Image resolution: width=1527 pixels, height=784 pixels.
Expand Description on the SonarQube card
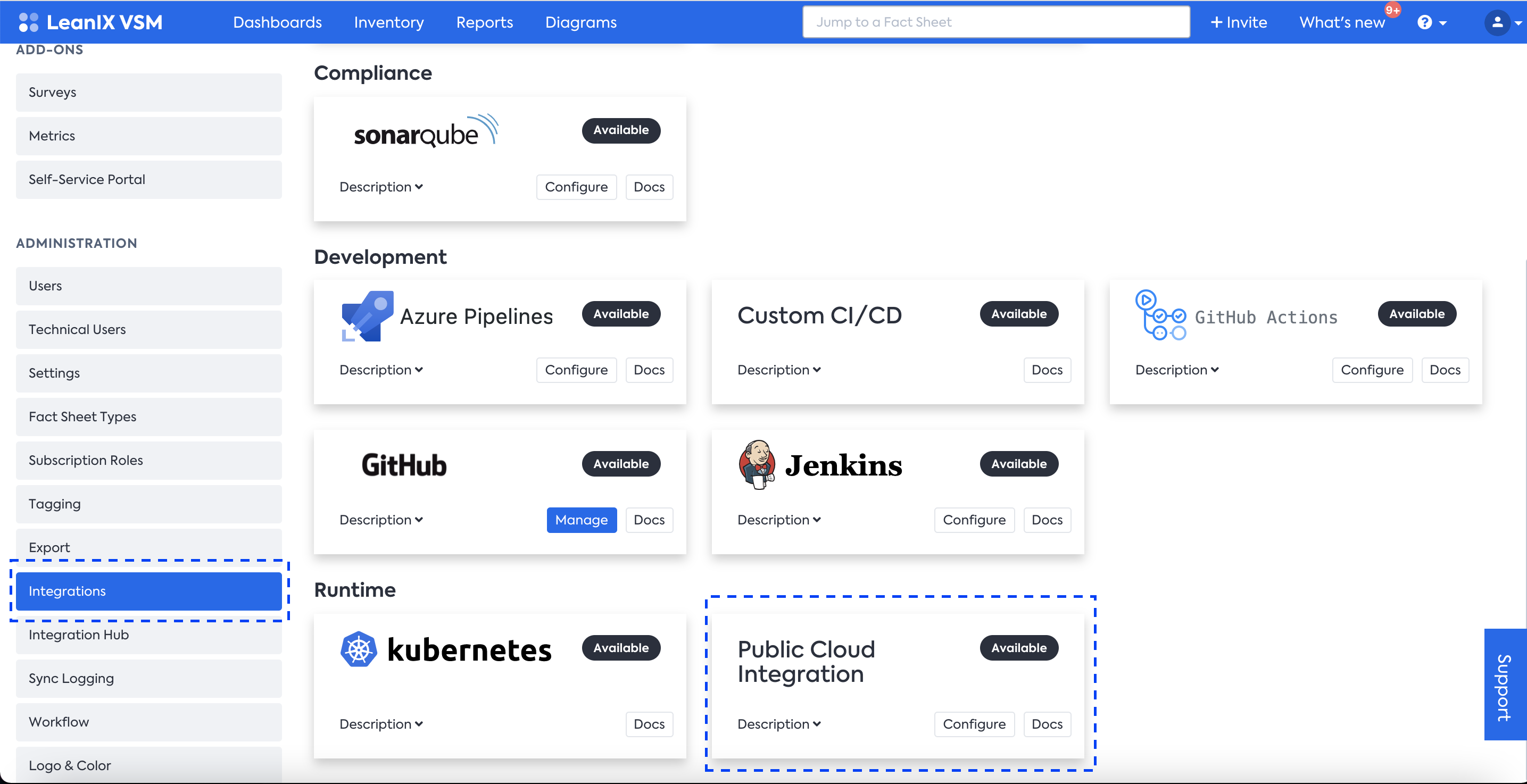[x=380, y=187]
